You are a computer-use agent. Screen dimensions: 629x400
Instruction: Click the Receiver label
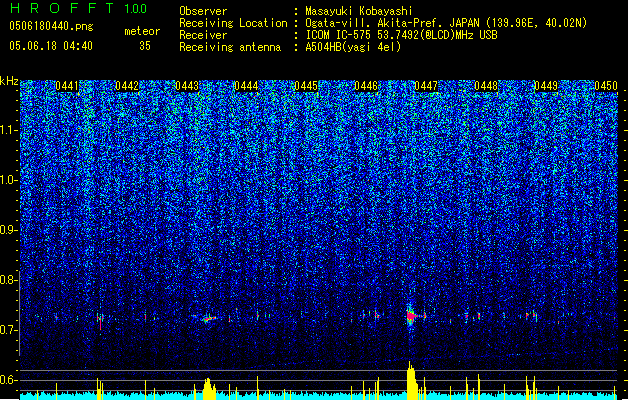click(x=203, y=35)
